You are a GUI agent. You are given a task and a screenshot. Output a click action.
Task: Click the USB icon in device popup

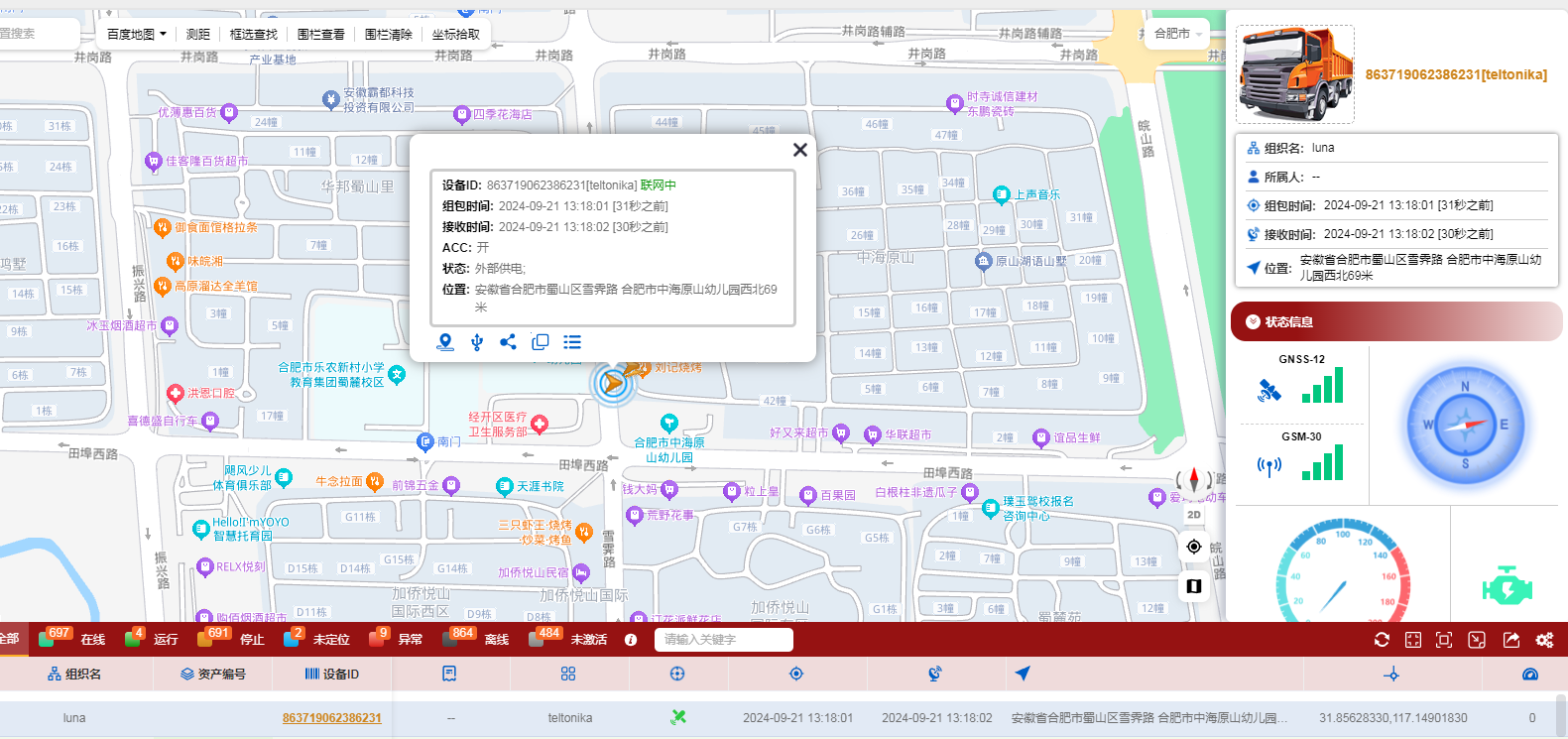point(477,342)
